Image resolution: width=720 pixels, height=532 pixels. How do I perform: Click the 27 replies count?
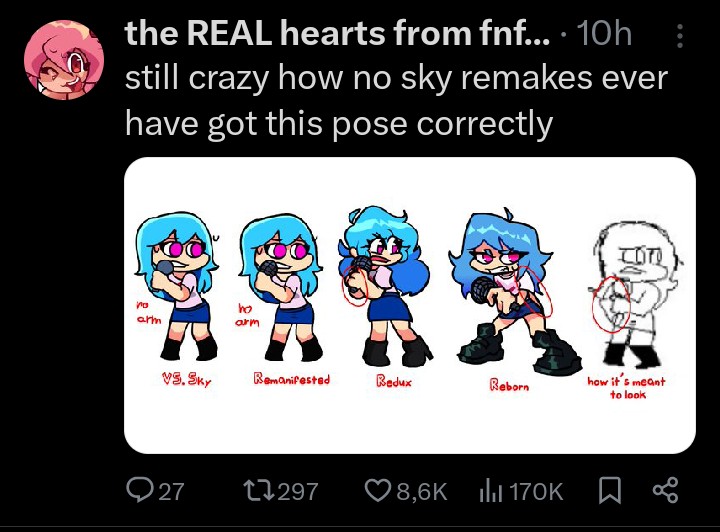(x=172, y=491)
